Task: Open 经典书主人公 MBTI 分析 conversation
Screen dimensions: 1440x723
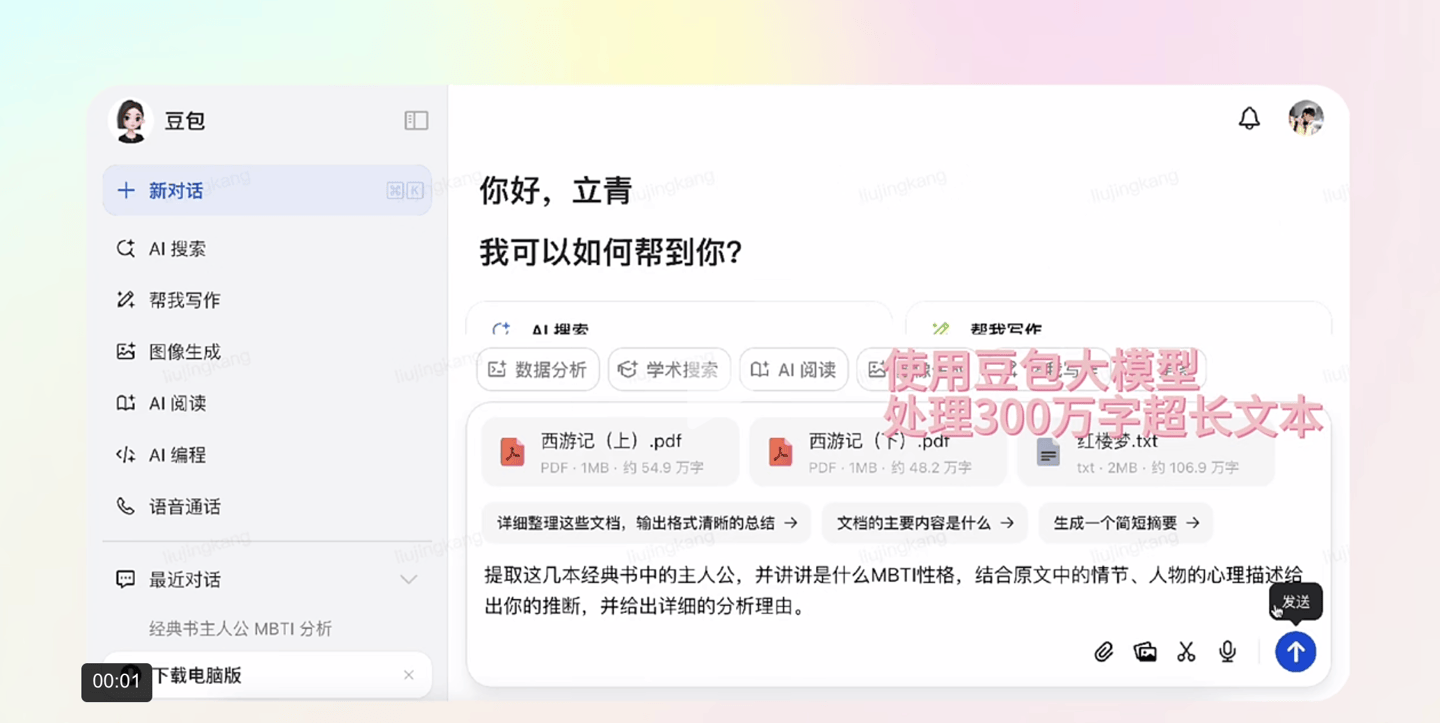Action: pos(241,628)
